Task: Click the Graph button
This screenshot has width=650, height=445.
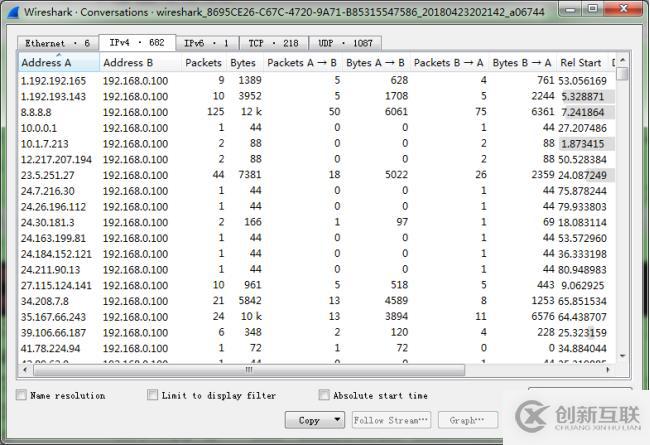Action: click(468, 420)
